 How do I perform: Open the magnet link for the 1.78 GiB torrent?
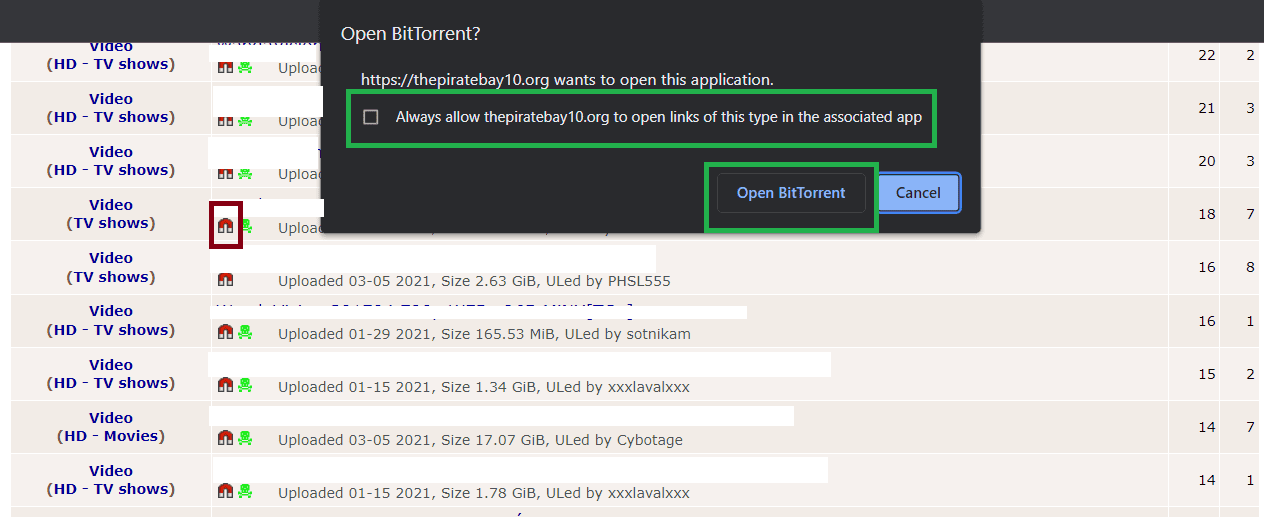[x=225, y=491]
